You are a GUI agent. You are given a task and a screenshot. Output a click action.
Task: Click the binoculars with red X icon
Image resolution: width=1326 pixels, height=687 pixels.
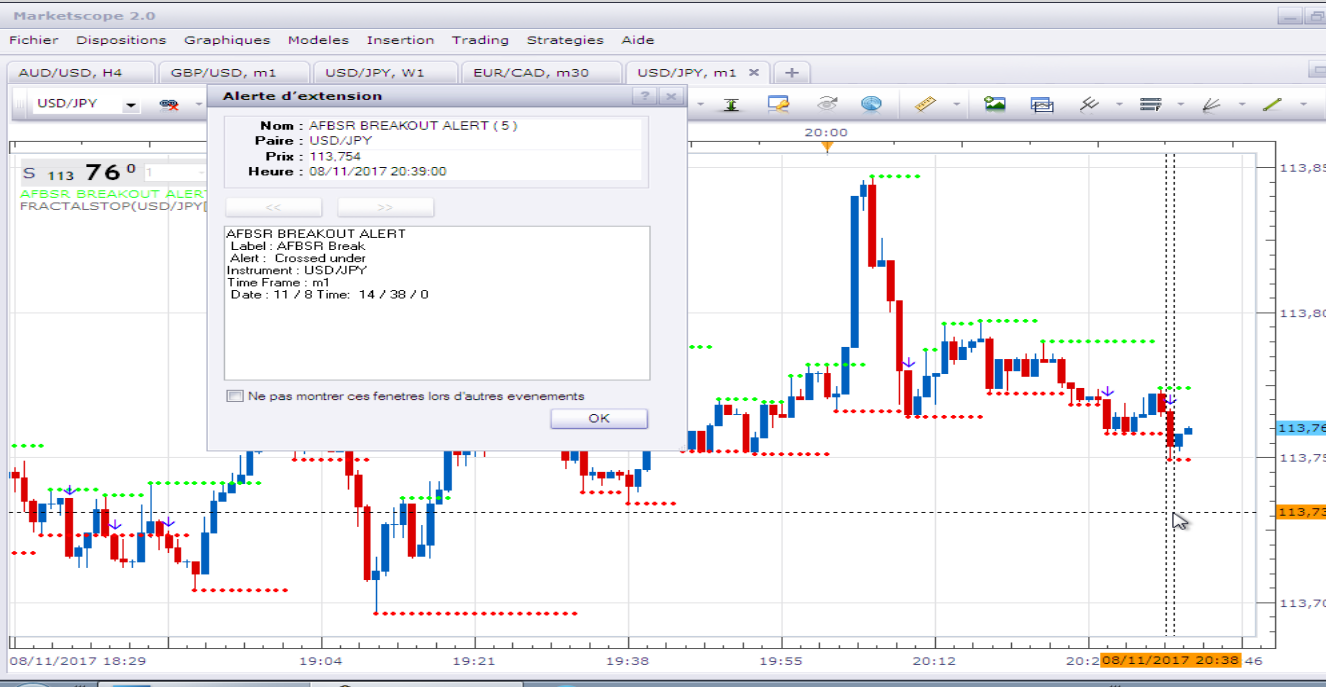pyautogui.click(x=169, y=104)
